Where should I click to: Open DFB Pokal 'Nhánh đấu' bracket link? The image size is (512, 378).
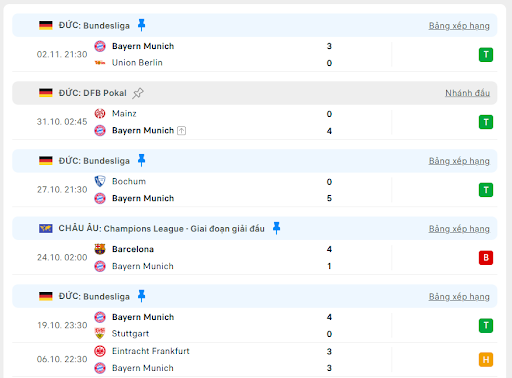point(467,93)
